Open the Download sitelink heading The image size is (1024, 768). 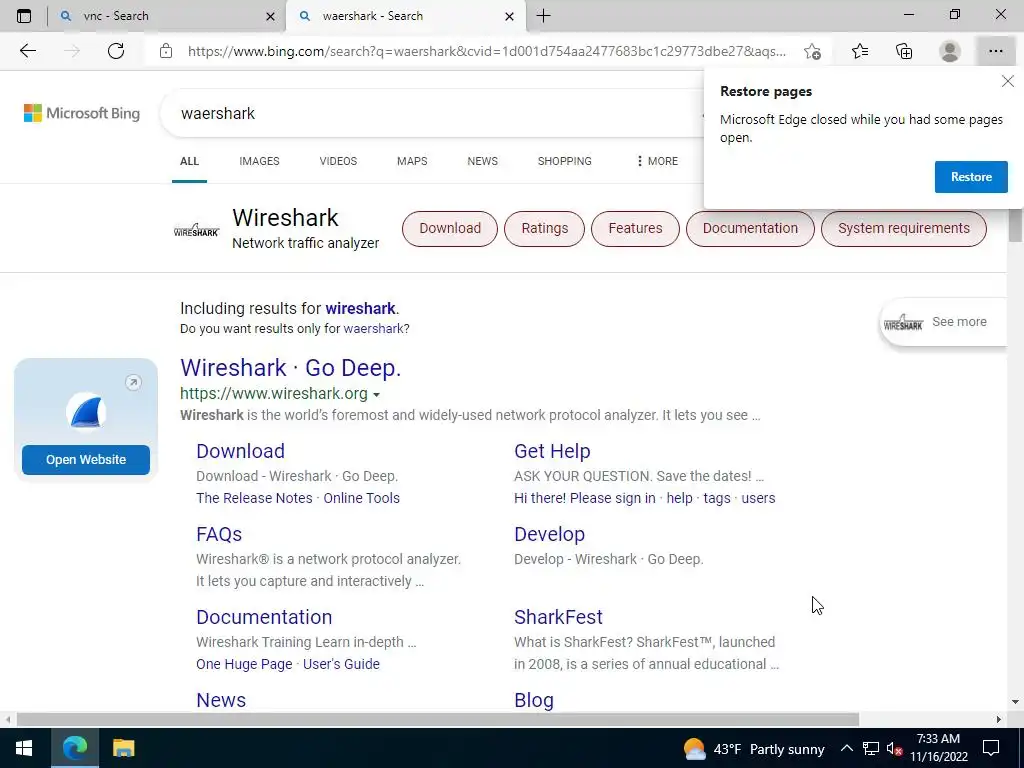click(240, 451)
